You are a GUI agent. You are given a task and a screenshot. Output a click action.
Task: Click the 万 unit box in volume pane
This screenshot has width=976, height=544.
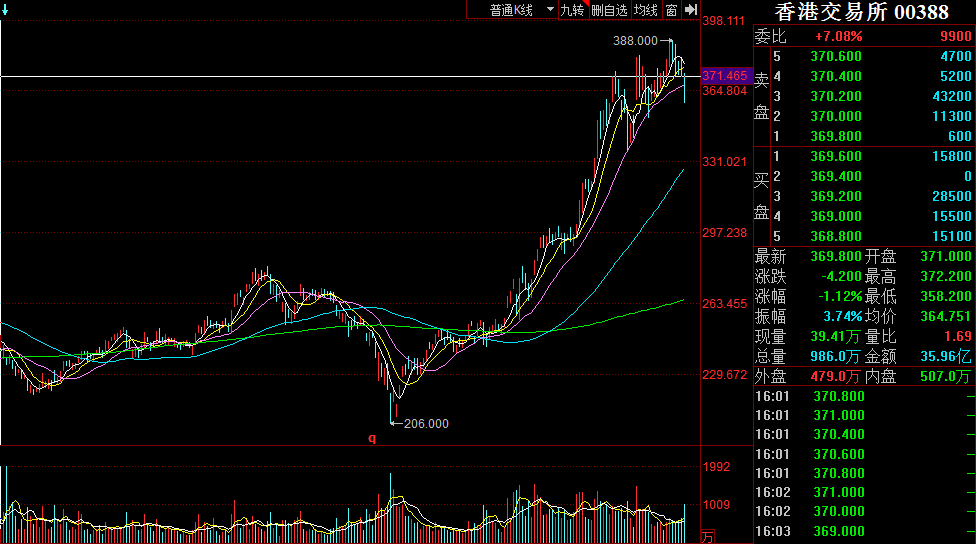point(708,537)
